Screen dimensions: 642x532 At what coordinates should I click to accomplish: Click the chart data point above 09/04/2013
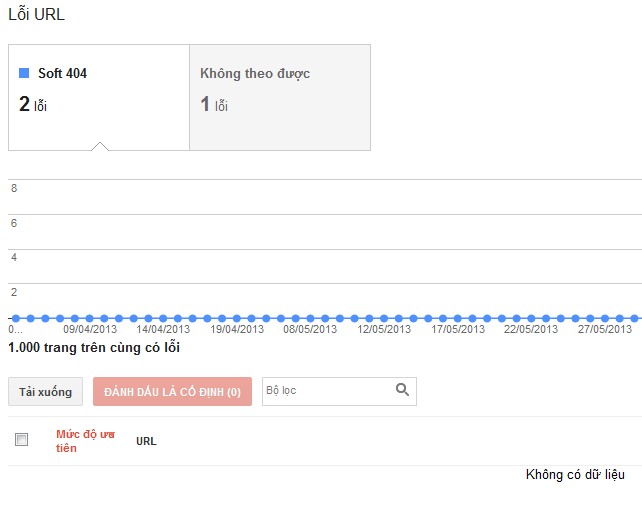point(90,318)
